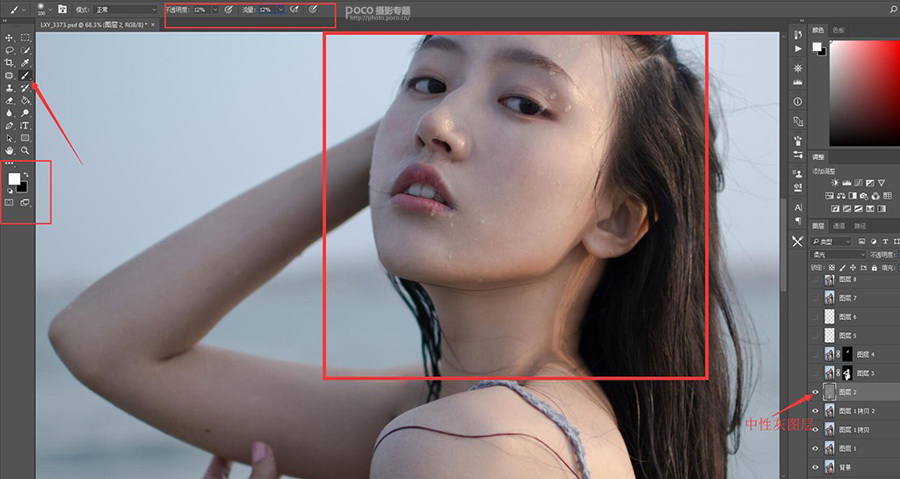
Task: Select the Clone Stamp tool
Action: click(9, 88)
